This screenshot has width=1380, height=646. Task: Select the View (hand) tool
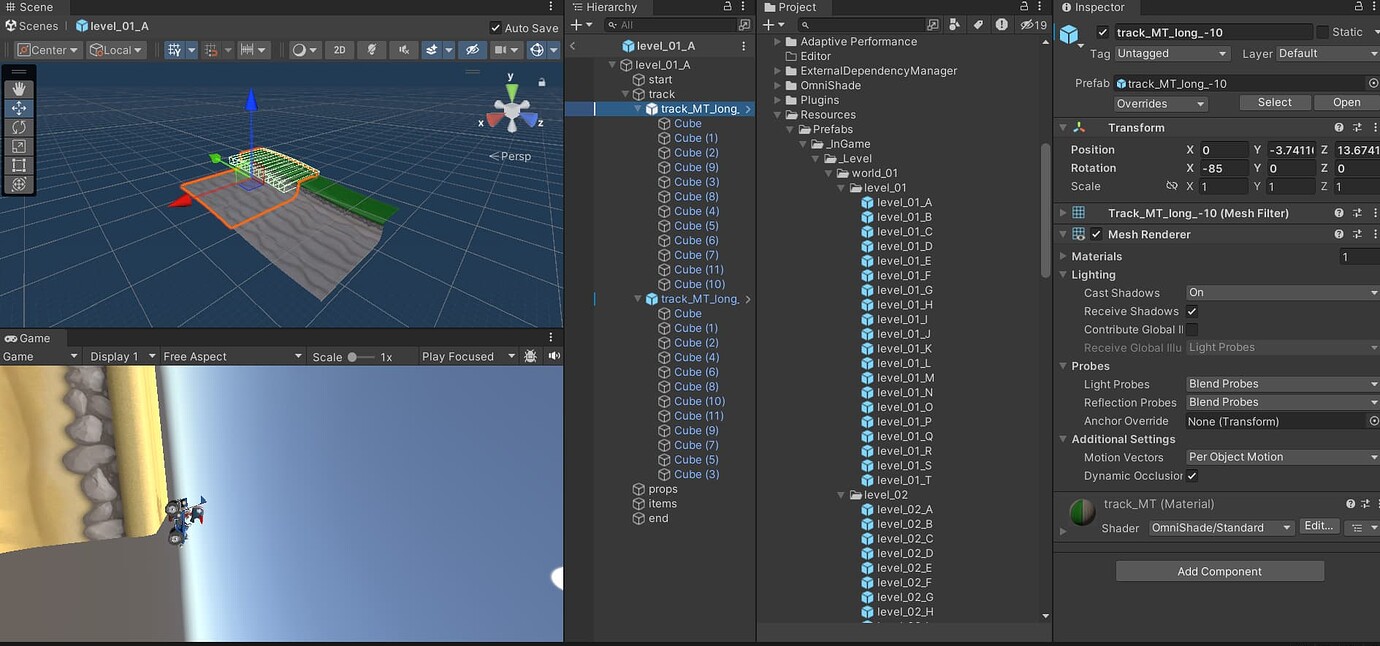click(17, 89)
